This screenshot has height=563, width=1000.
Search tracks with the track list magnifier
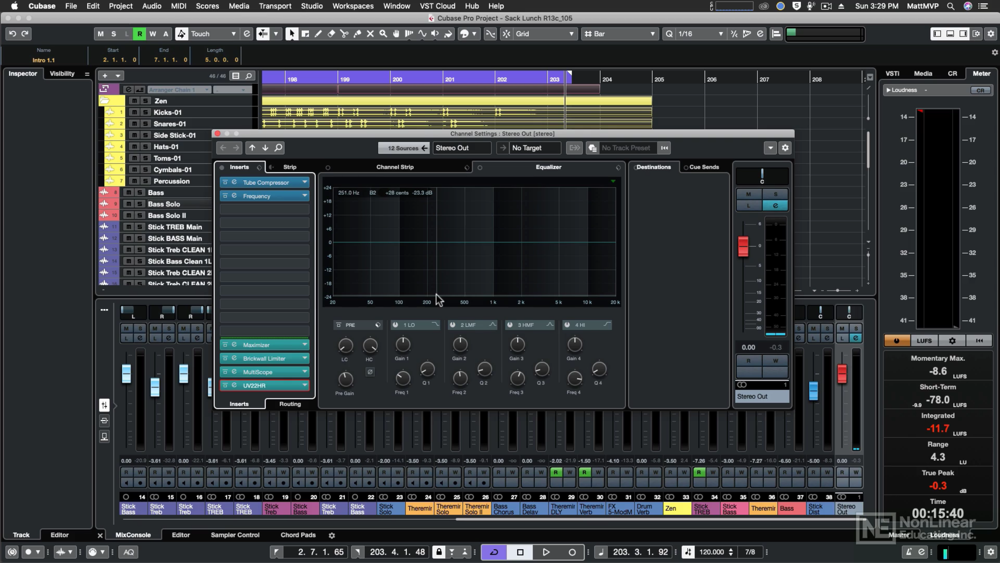249,76
